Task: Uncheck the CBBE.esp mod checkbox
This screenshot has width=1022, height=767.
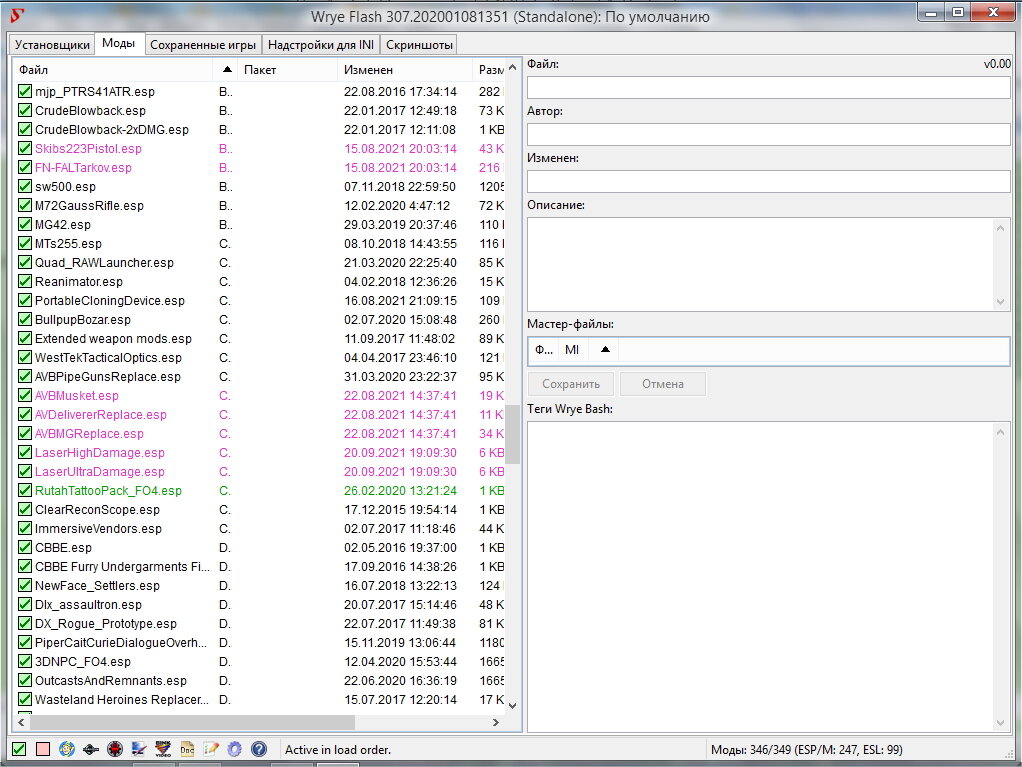Action: [25, 548]
